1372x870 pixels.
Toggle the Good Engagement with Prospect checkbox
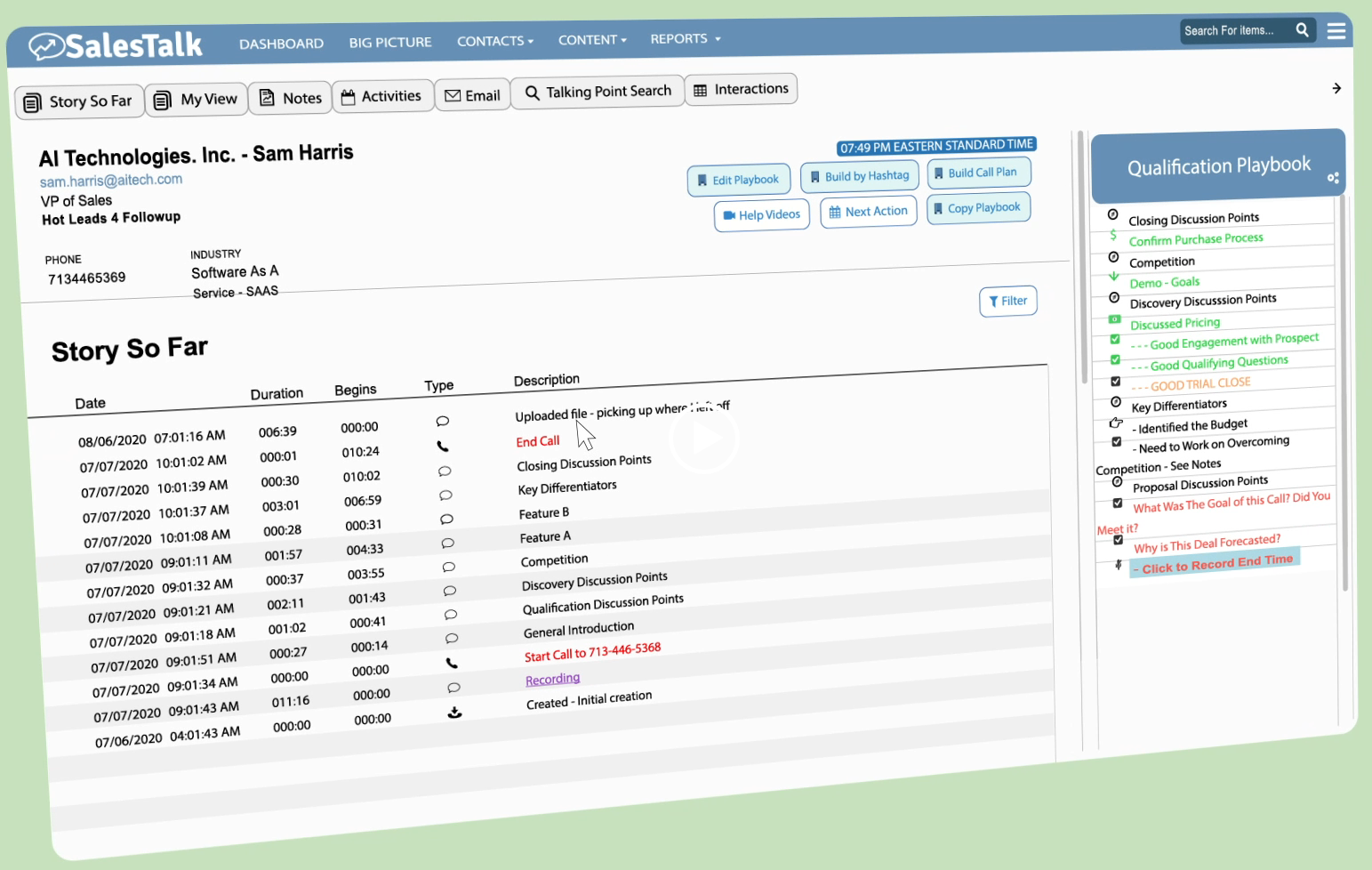(x=1115, y=339)
